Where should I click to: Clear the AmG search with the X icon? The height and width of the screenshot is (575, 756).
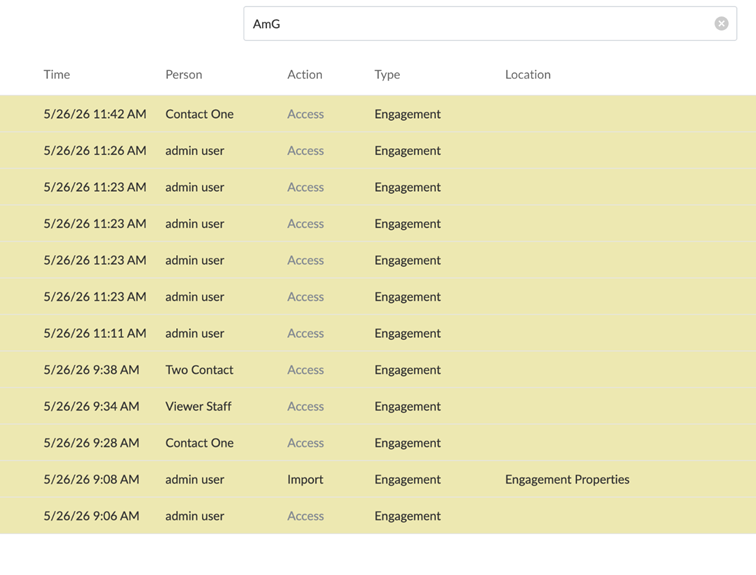tap(721, 24)
